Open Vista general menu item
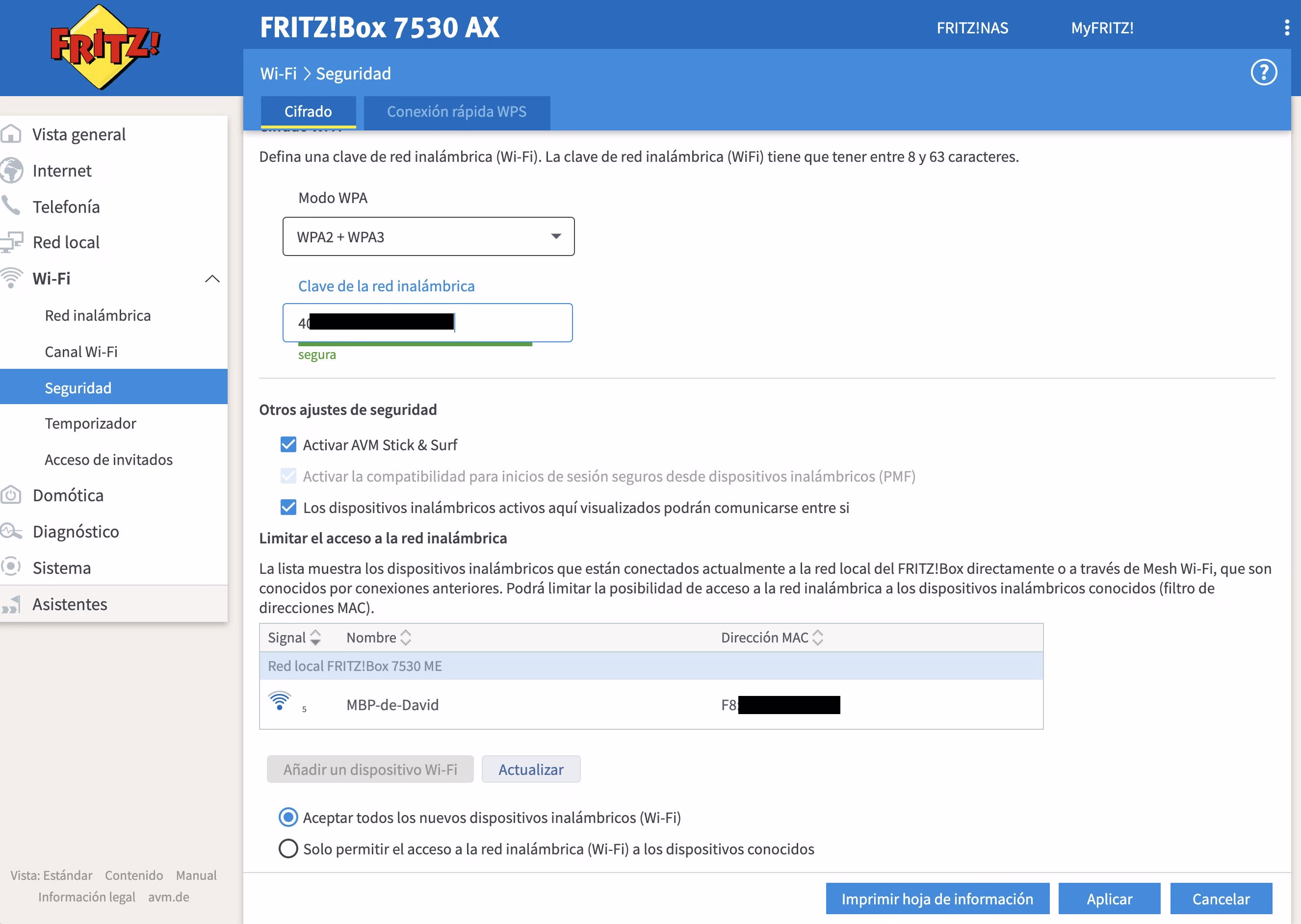1301x924 pixels. click(79, 134)
